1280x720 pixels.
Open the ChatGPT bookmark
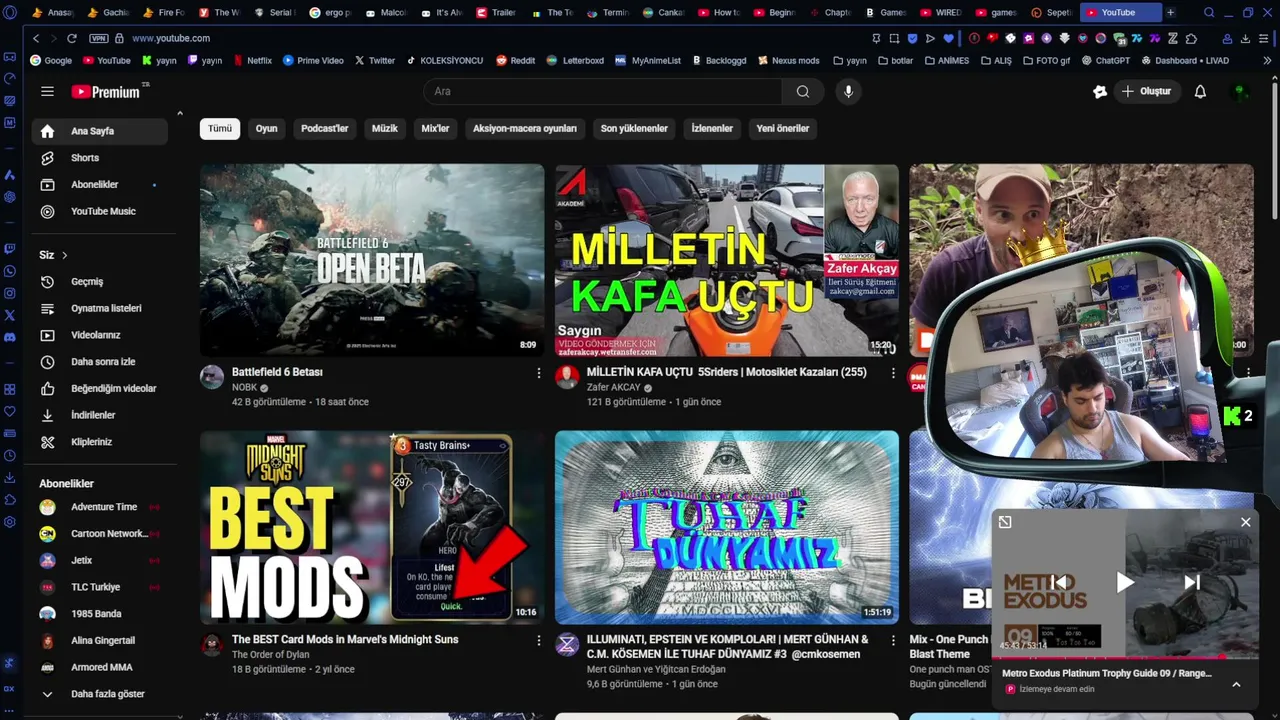coord(1104,60)
